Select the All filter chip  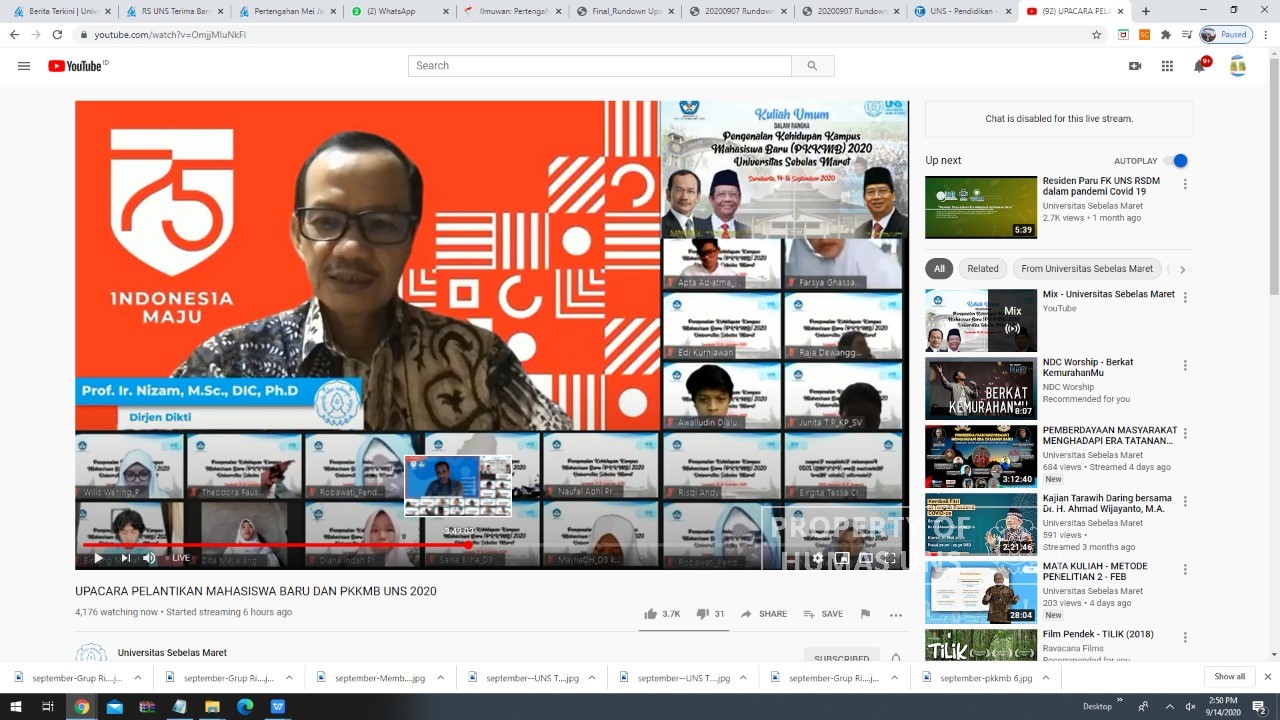939,268
